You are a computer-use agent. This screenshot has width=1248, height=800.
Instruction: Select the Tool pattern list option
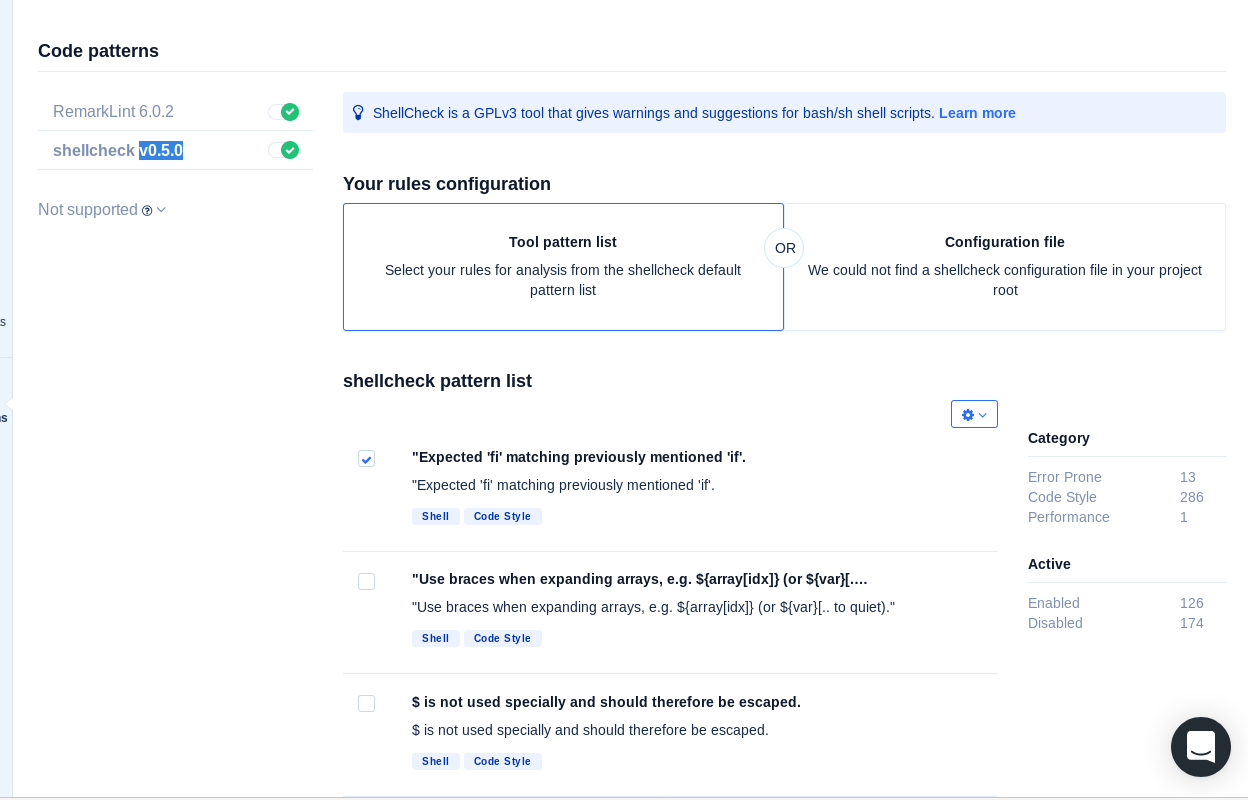tap(563, 267)
